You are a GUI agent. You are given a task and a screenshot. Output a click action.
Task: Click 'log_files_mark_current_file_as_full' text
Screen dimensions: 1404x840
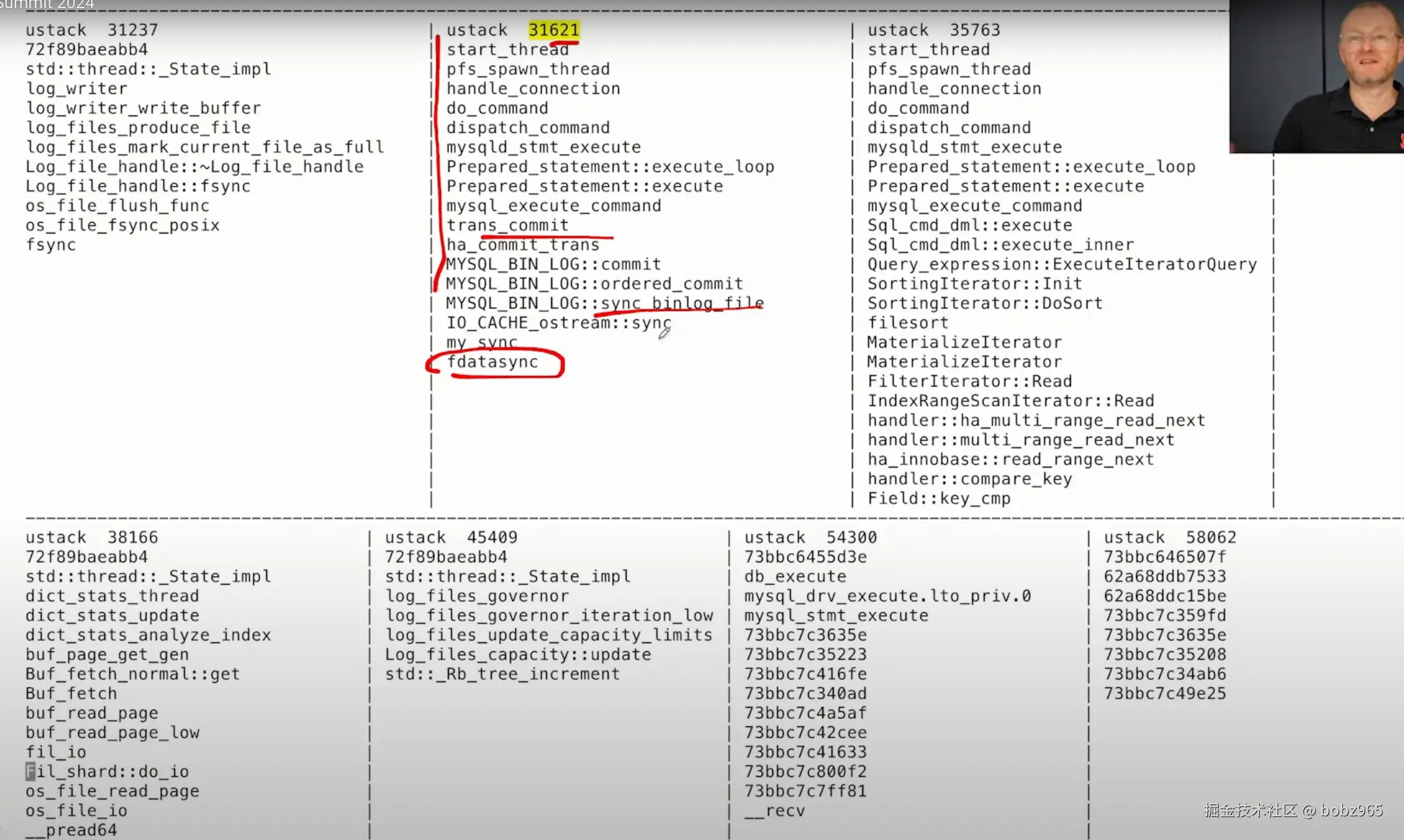click(x=205, y=147)
